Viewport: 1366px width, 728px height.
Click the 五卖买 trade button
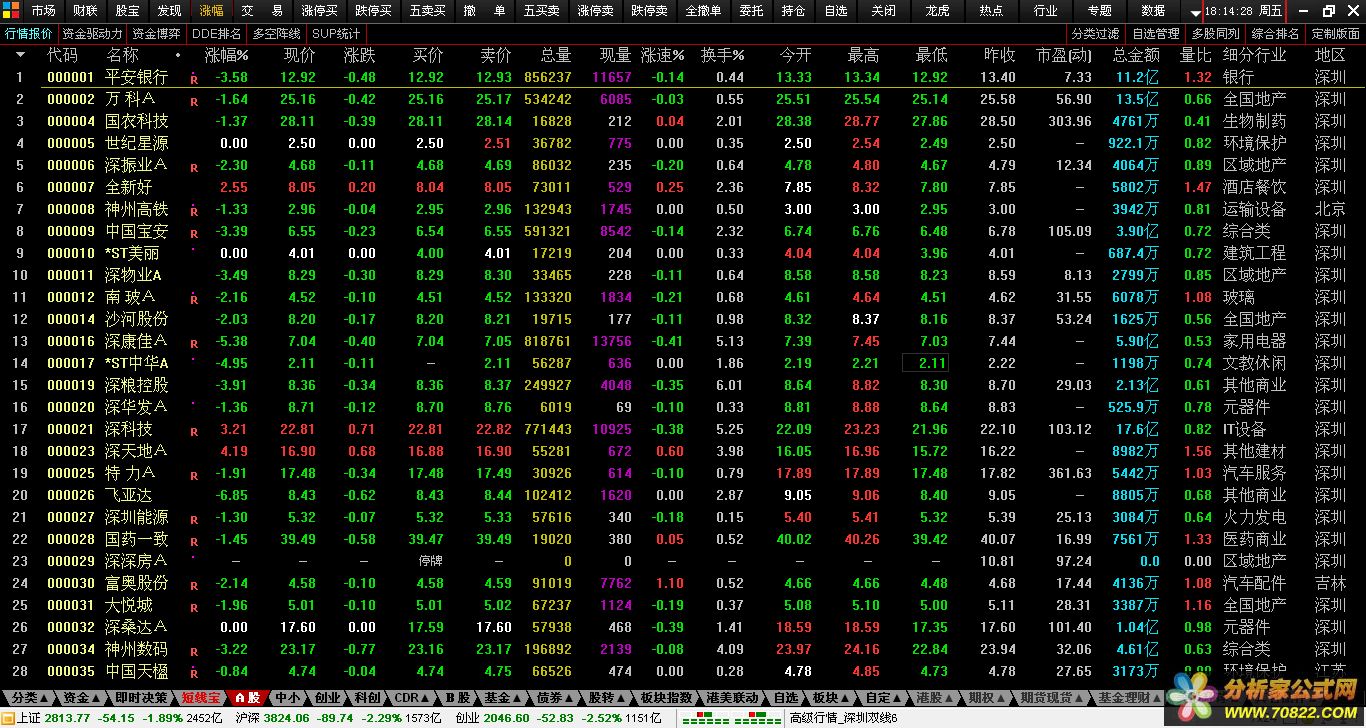click(427, 11)
